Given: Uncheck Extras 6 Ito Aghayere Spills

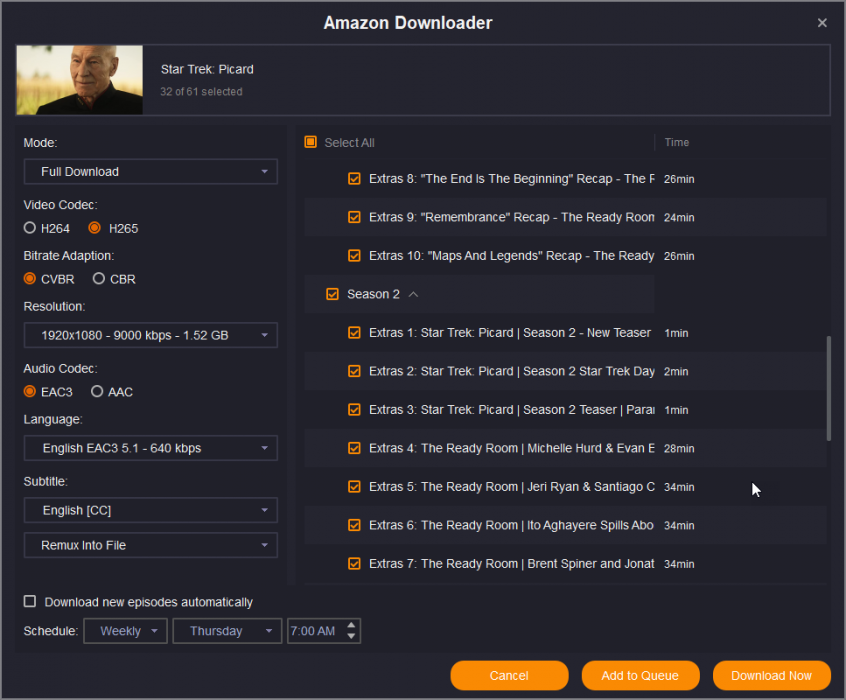Looking at the screenshot, I should (354, 525).
